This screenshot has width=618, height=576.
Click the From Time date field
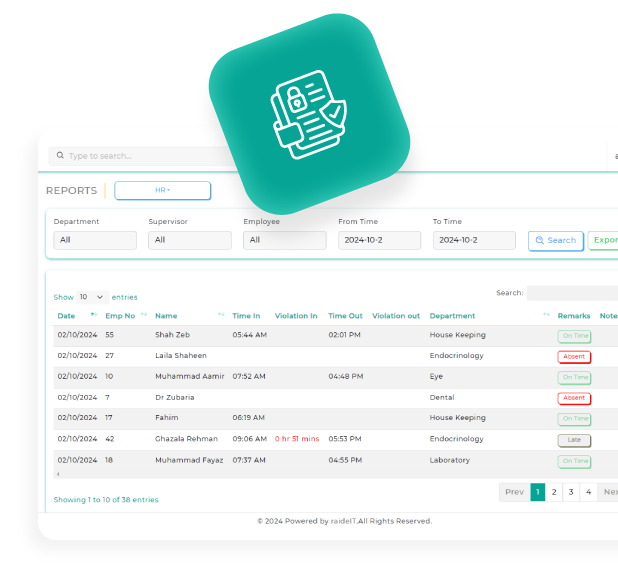pyautogui.click(x=379, y=240)
